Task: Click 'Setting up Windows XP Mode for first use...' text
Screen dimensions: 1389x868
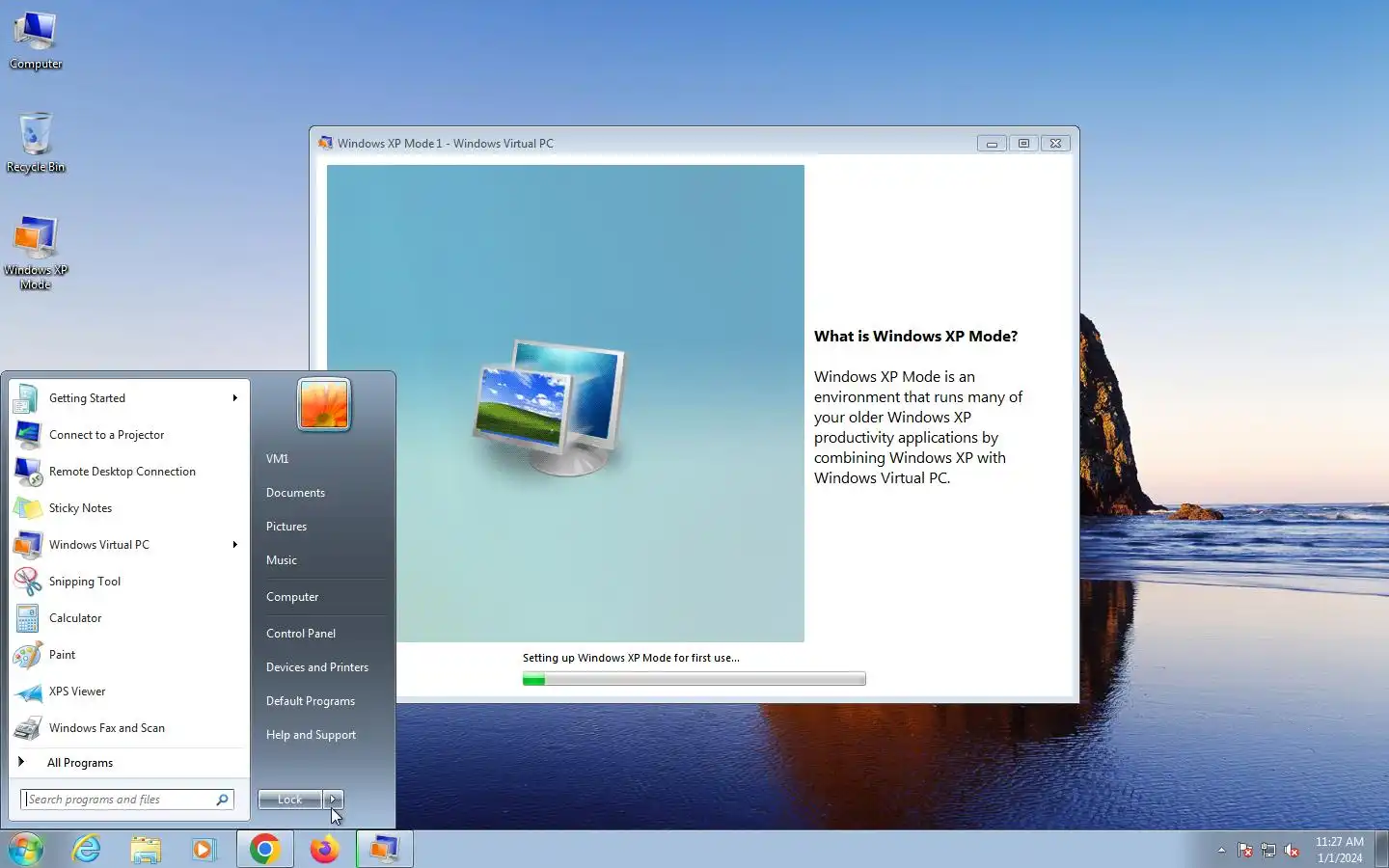Action: (631, 658)
